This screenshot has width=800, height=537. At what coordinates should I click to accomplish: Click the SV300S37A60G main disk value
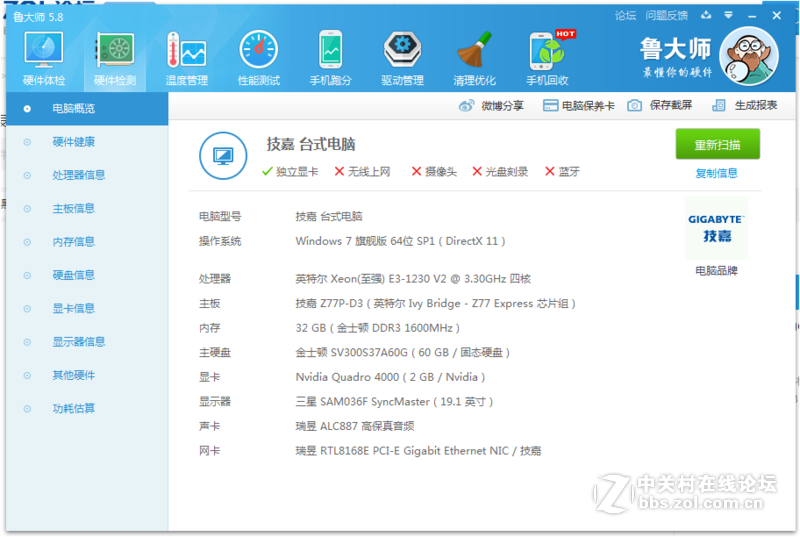click(403, 352)
